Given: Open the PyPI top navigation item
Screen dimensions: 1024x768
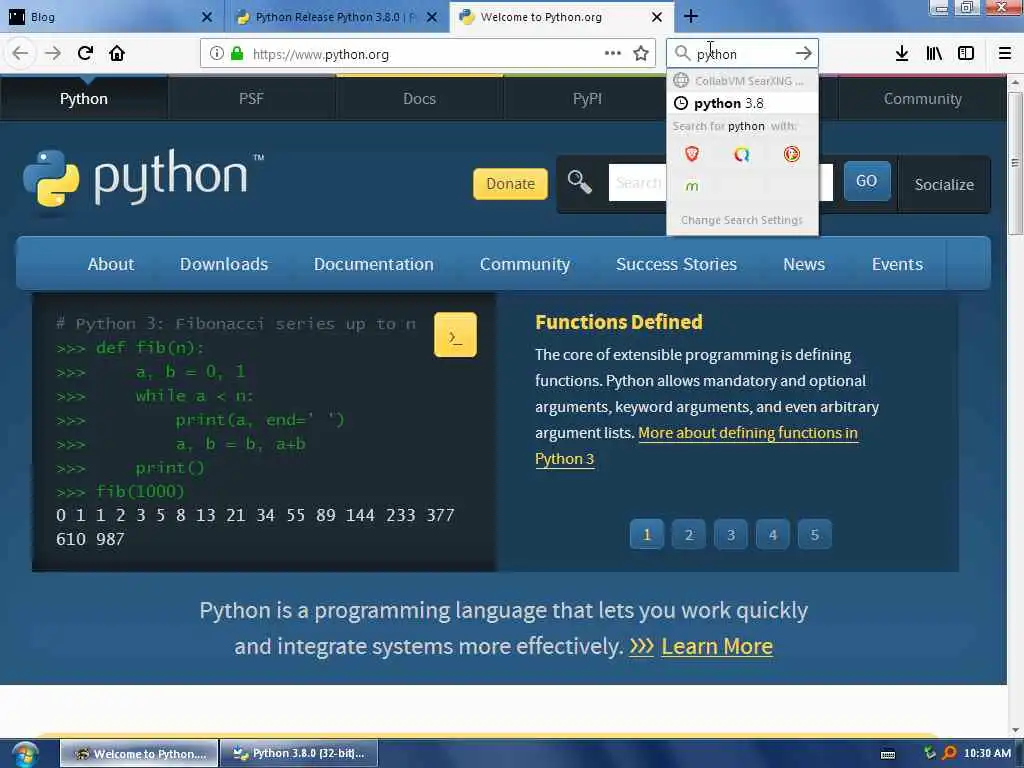Looking at the screenshot, I should click(x=587, y=99).
